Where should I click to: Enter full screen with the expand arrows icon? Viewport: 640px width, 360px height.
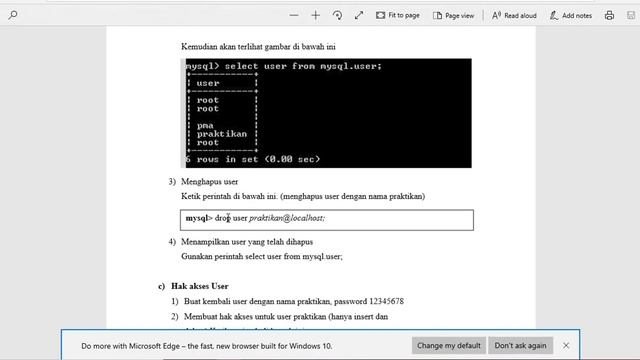[359, 16]
